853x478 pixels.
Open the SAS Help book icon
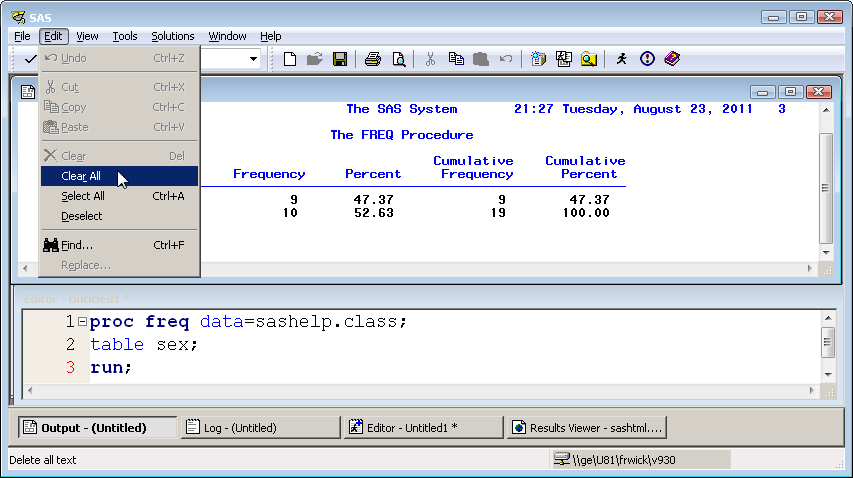(x=671, y=59)
